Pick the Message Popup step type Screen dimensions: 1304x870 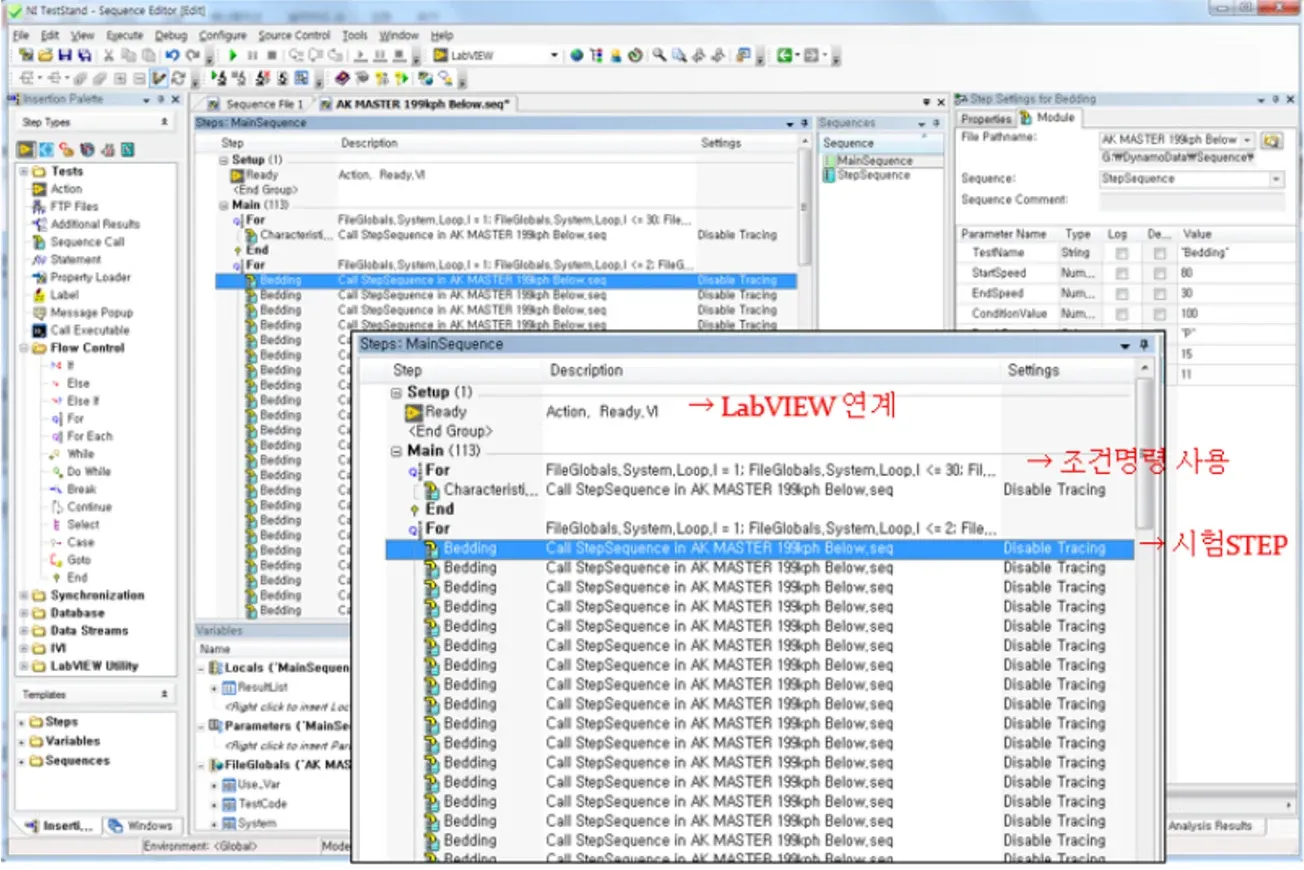[91, 313]
